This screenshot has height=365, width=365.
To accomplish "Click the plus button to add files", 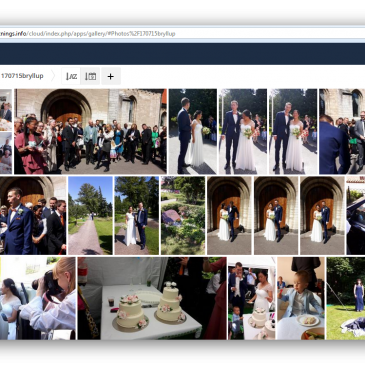I will 111,76.
